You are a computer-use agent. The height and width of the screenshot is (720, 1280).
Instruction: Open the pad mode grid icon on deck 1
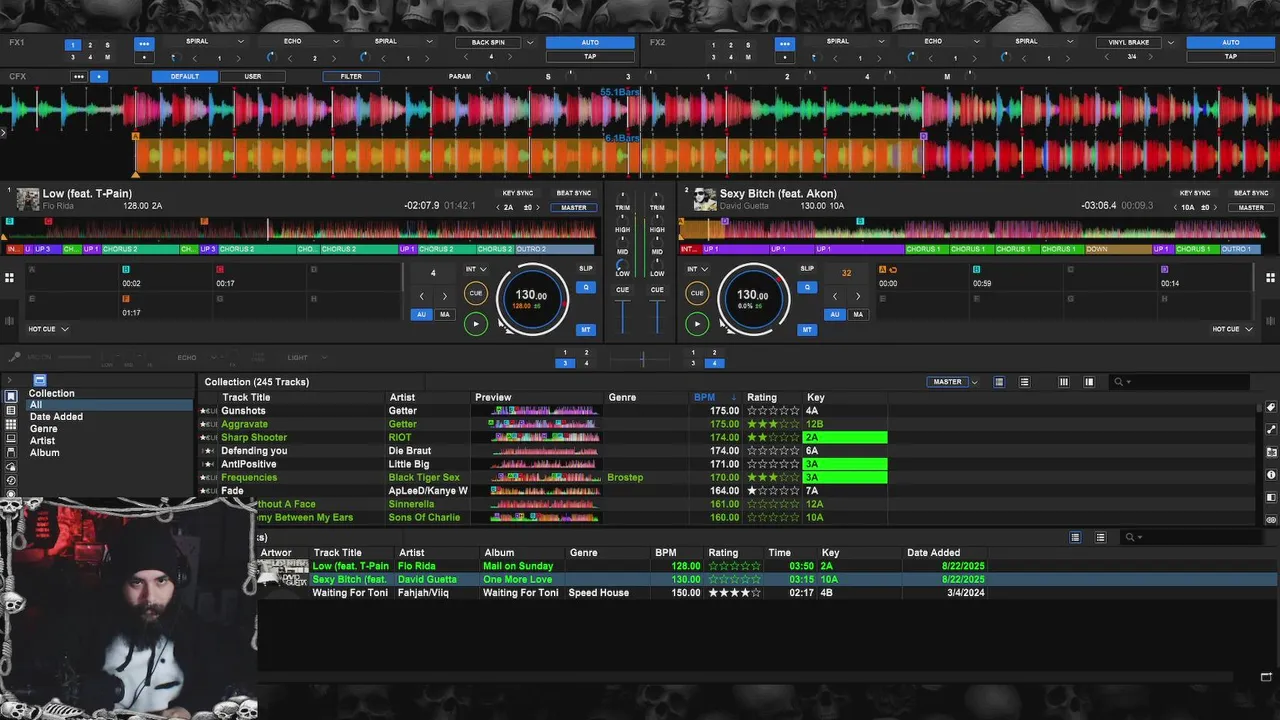9,278
